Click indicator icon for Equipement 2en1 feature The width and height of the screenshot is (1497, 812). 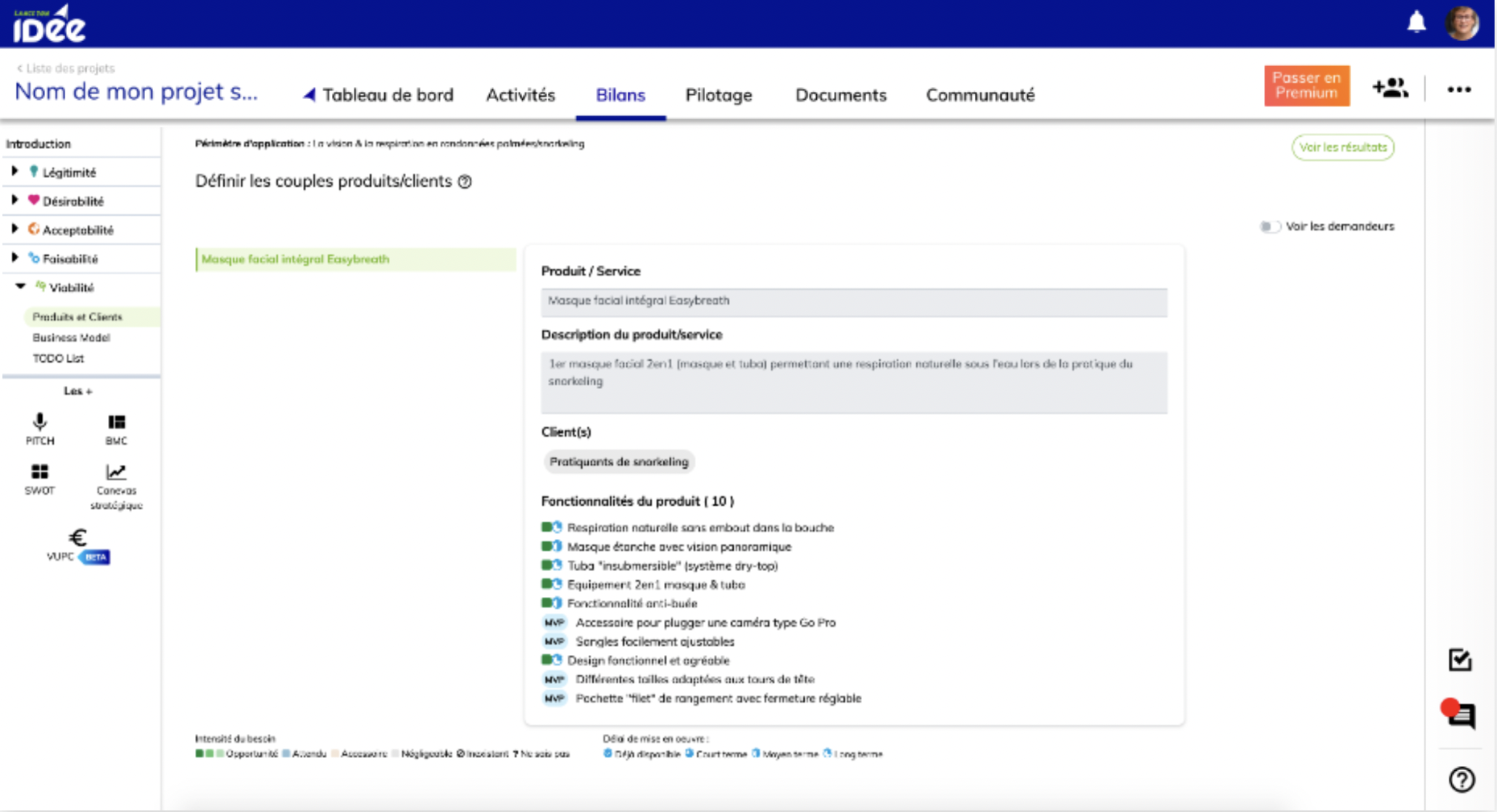tap(551, 584)
